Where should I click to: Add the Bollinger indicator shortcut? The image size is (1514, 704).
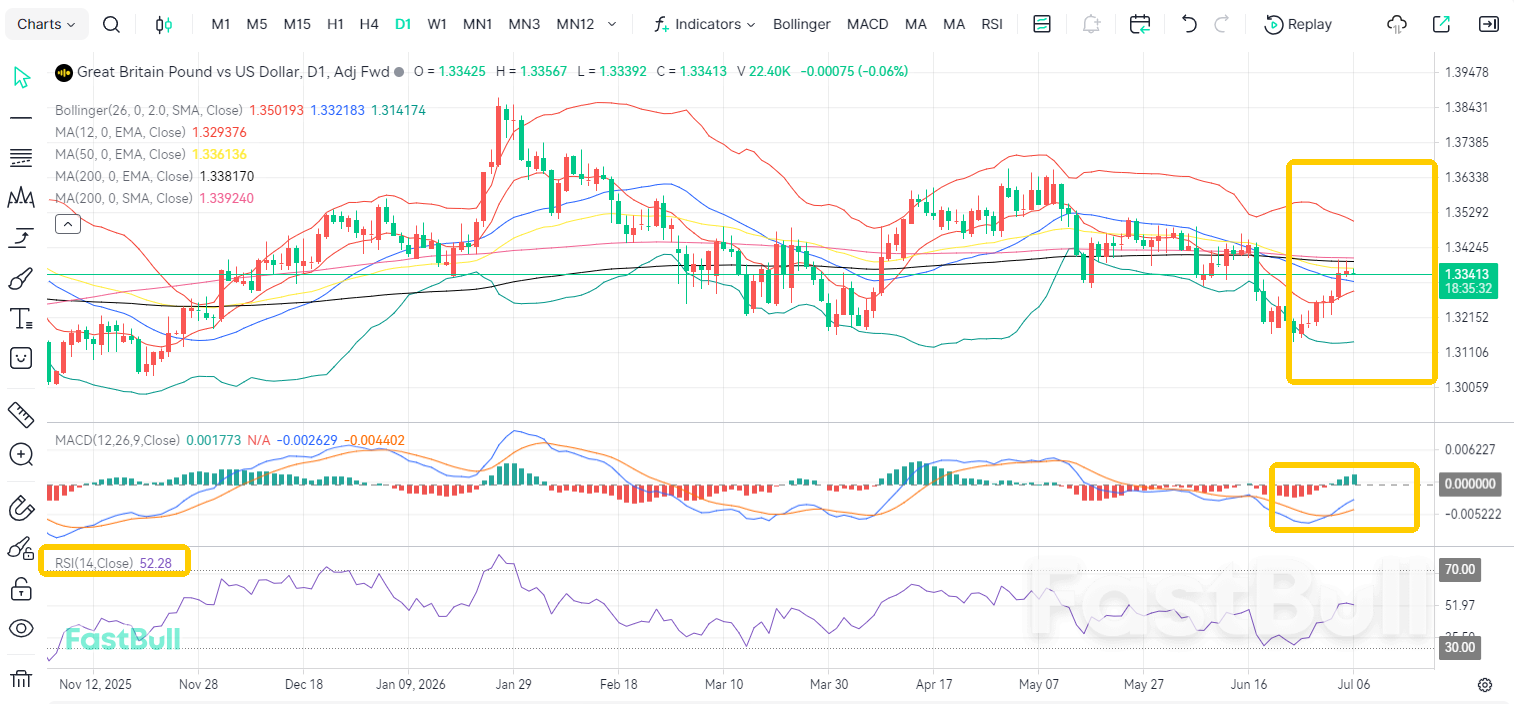pos(802,24)
